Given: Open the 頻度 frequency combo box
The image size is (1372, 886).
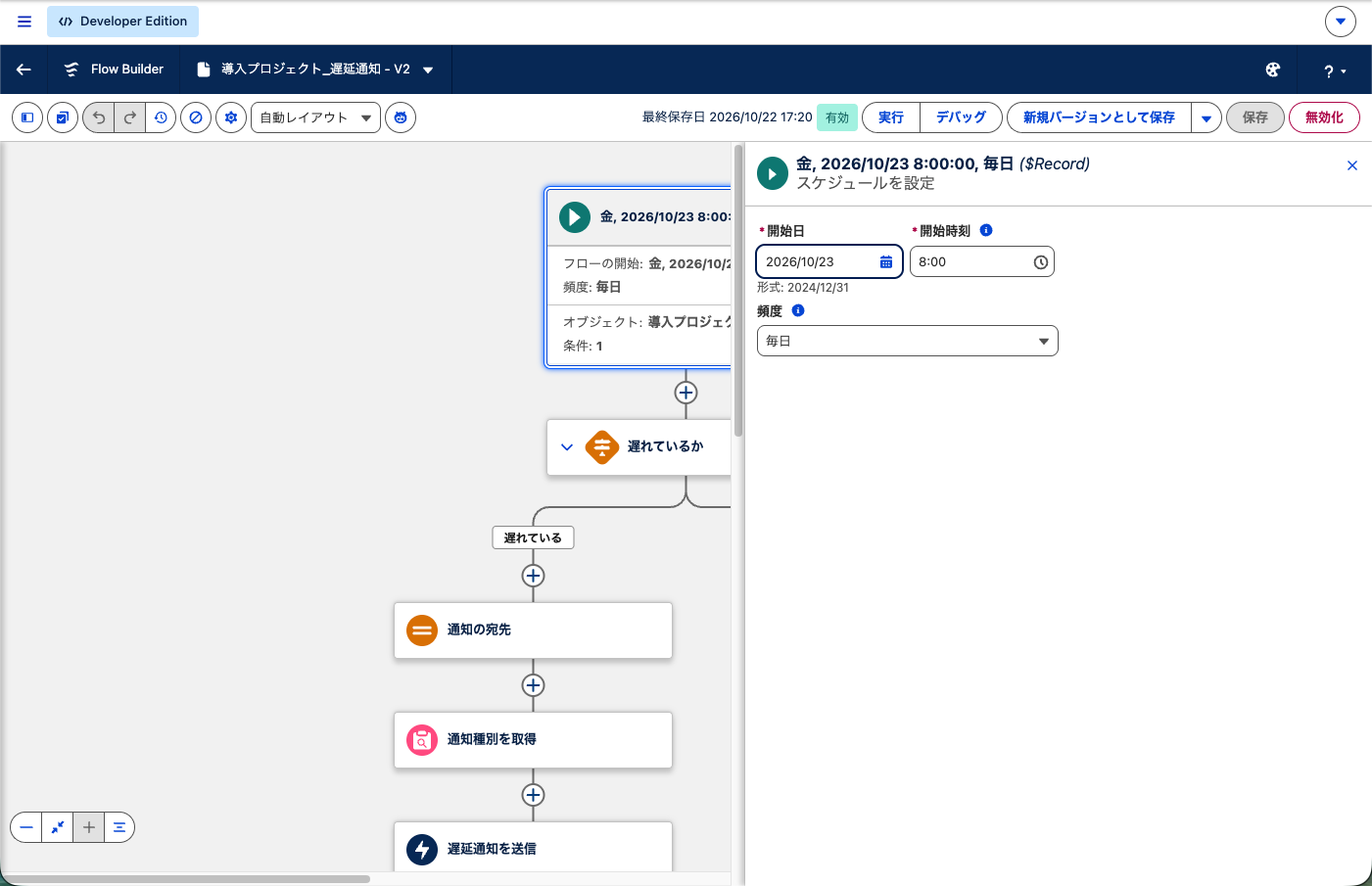Looking at the screenshot, I should click(x=907, y=341).
